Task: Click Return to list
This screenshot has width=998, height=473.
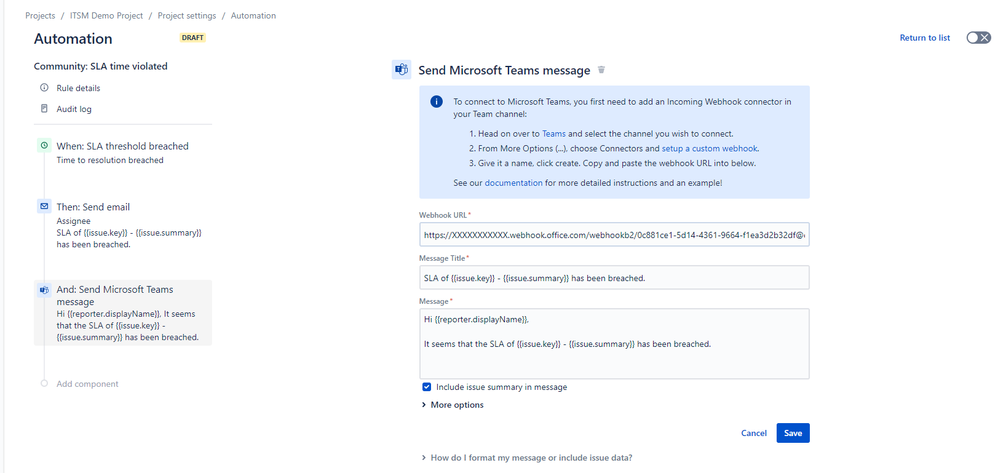Action: pos(925,38)
